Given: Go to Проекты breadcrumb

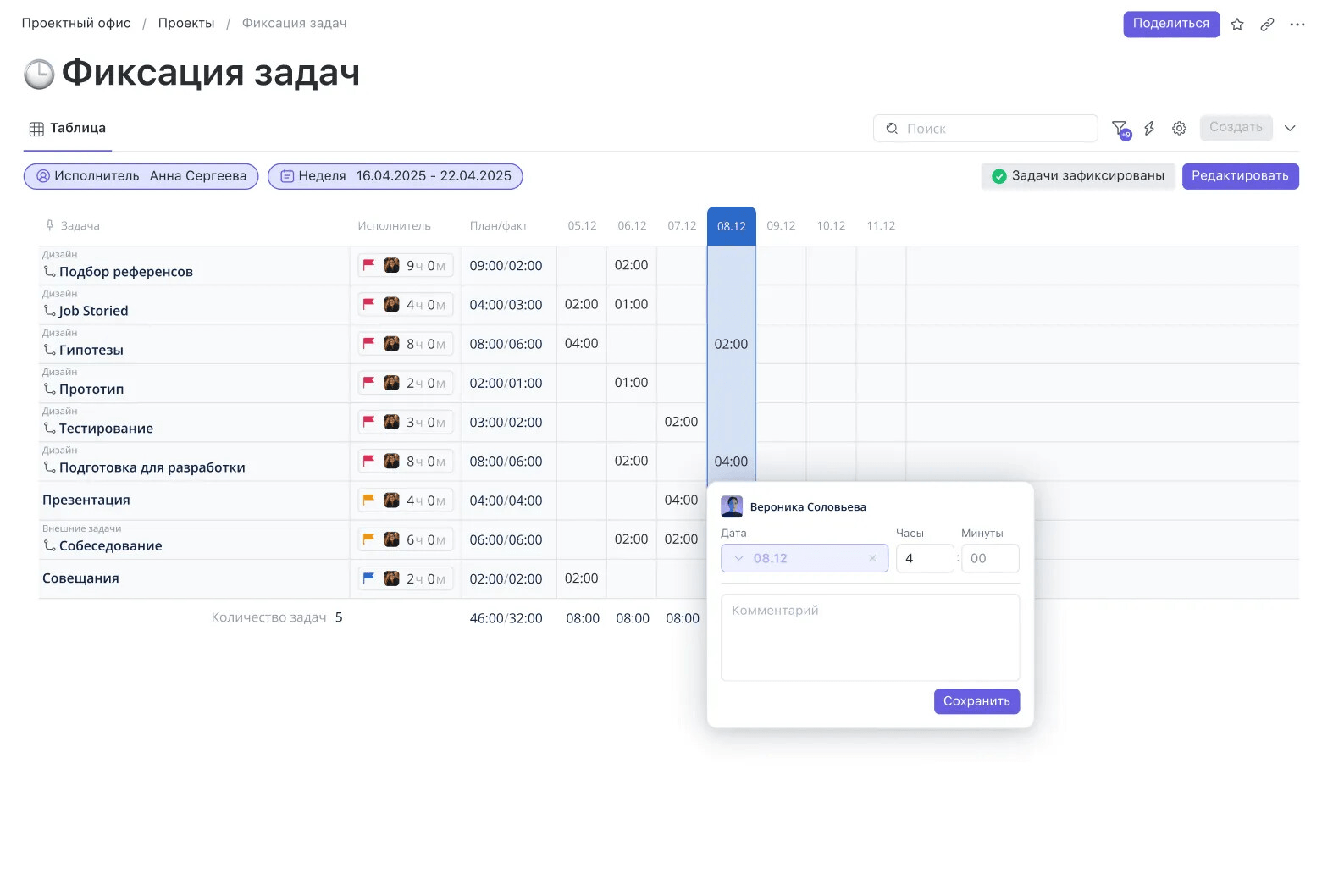Looking at the screenshot, I should 186,23.
